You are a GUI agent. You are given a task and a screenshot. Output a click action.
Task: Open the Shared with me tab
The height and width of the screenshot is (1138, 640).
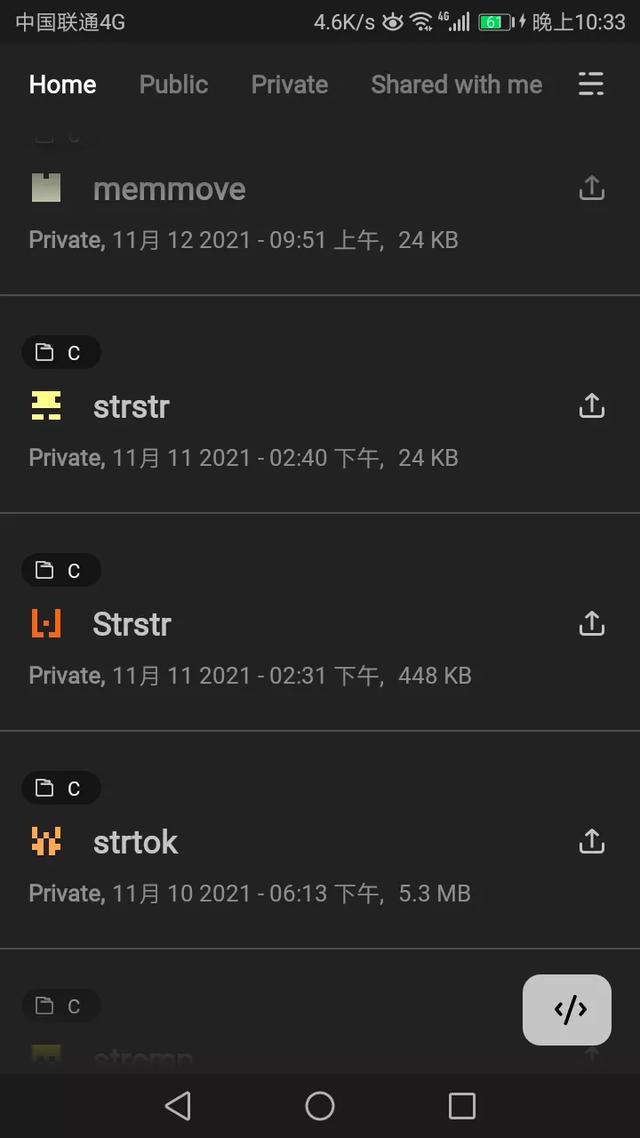pos(456,84)
